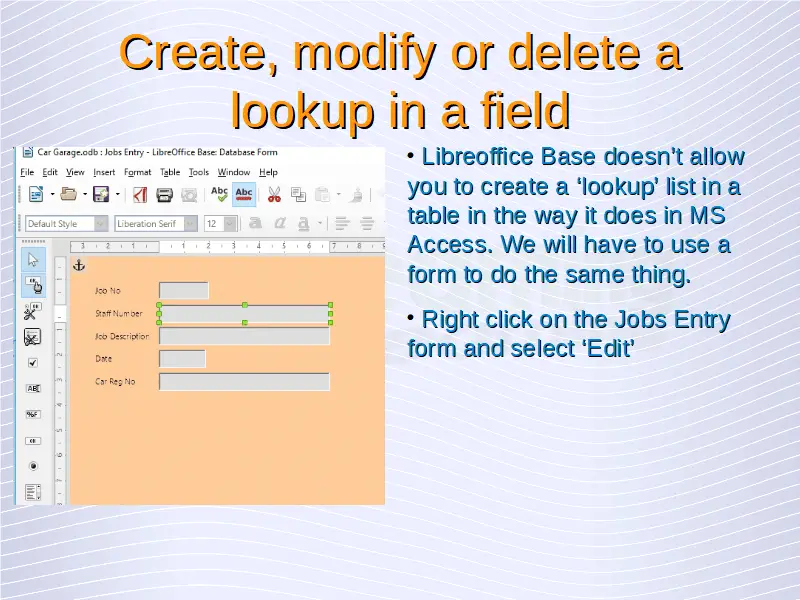Click the Print icon
800x600 pixels.
[164, 195]
